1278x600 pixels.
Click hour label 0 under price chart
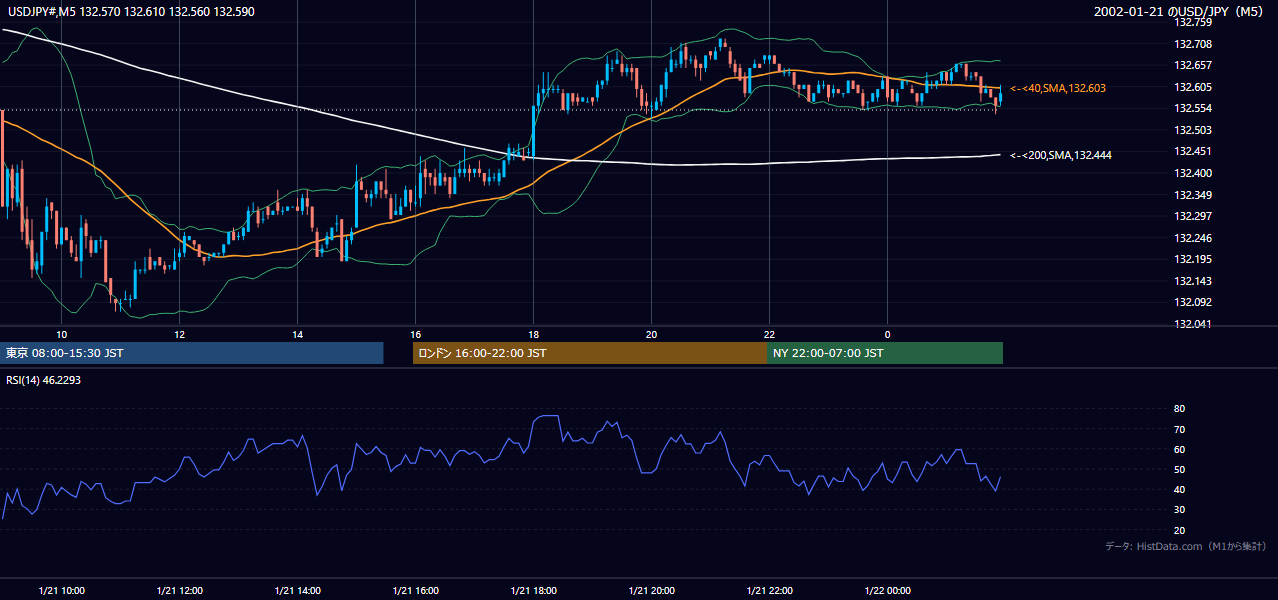pos(888,334)
